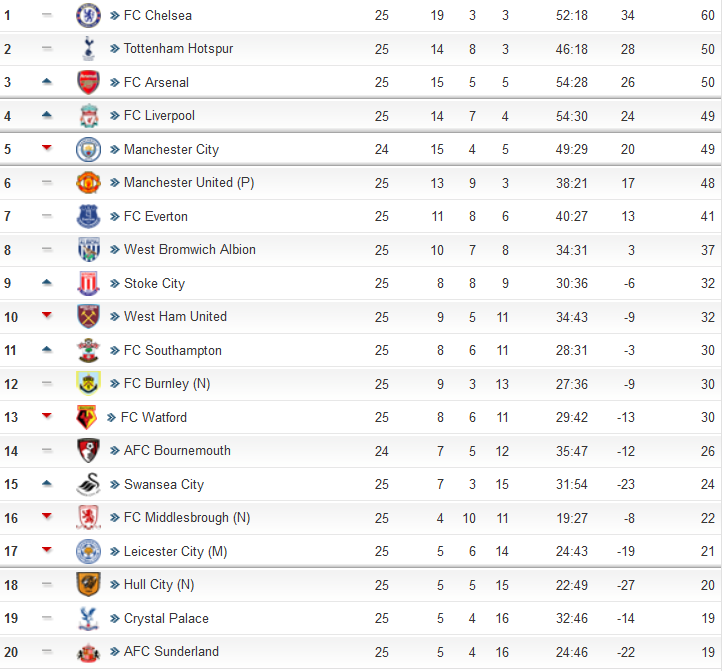722x671 pixels.
Task: Click the Tottenham Hotspur cockerel crest
Action: tap(88, 49)
